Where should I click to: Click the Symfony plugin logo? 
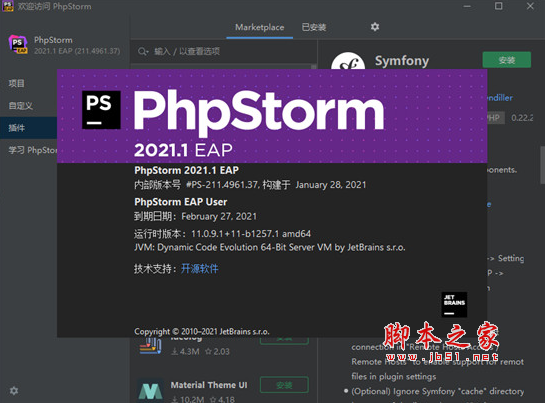pos(348,61)
